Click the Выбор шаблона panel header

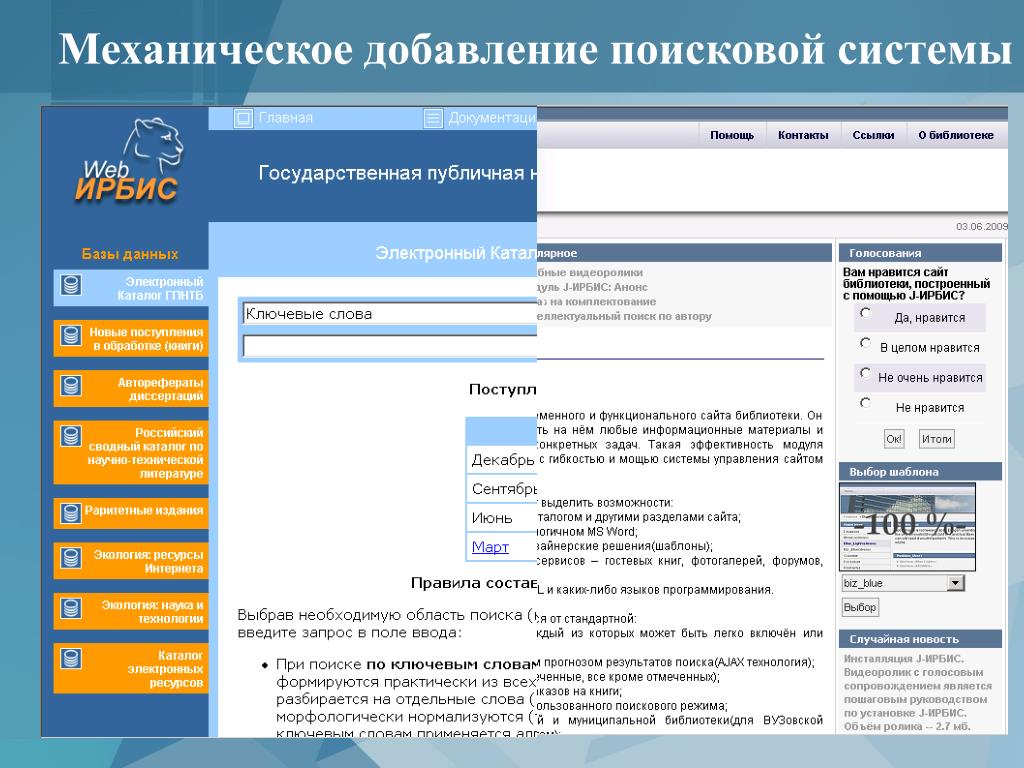tap(920, 472)
